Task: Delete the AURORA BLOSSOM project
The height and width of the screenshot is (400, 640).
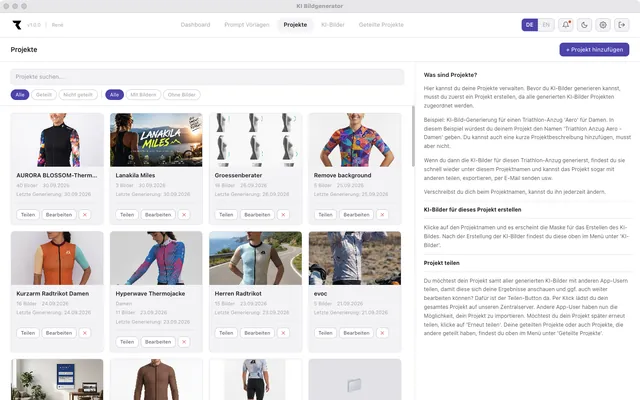Action: 85,215
